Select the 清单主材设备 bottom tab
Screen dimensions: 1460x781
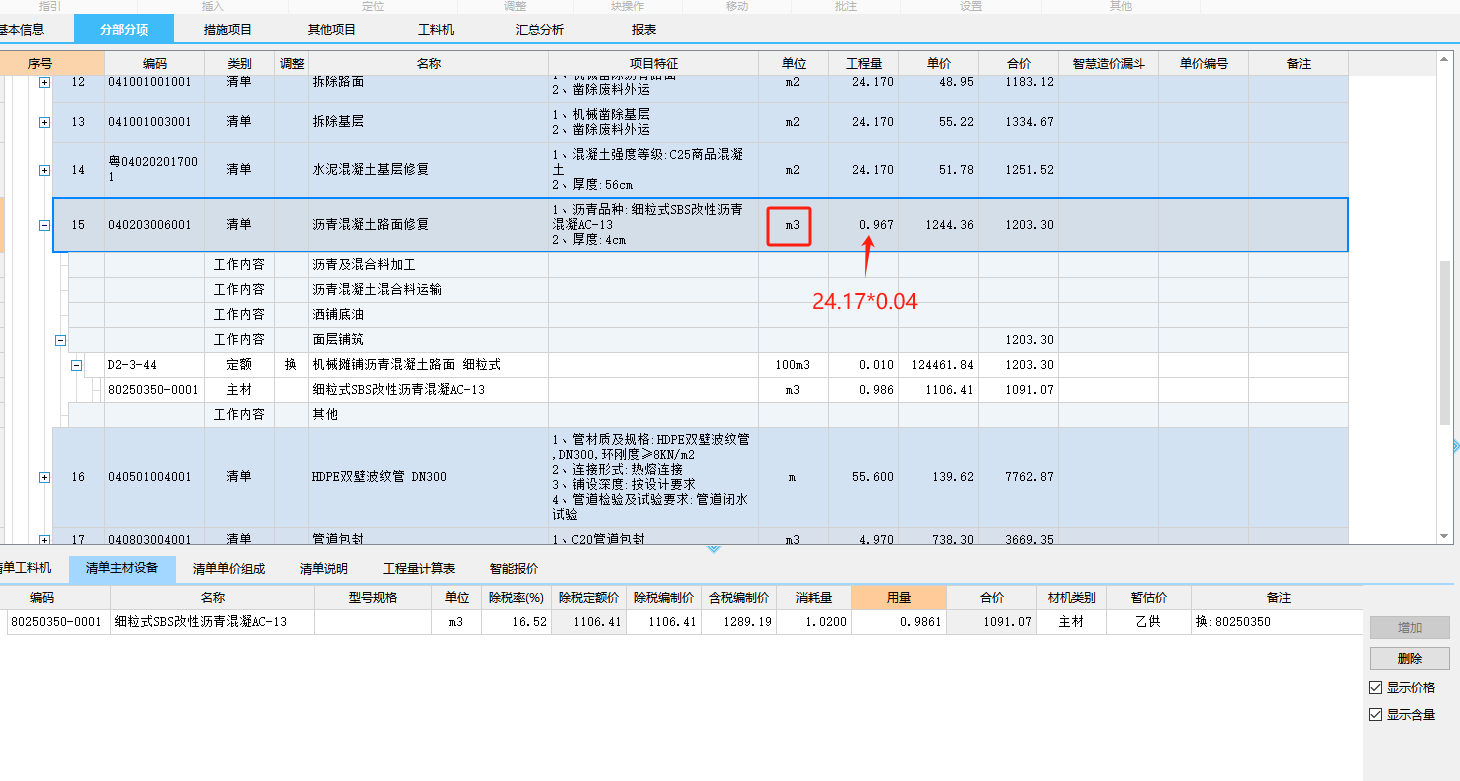[x=122, y=569]
